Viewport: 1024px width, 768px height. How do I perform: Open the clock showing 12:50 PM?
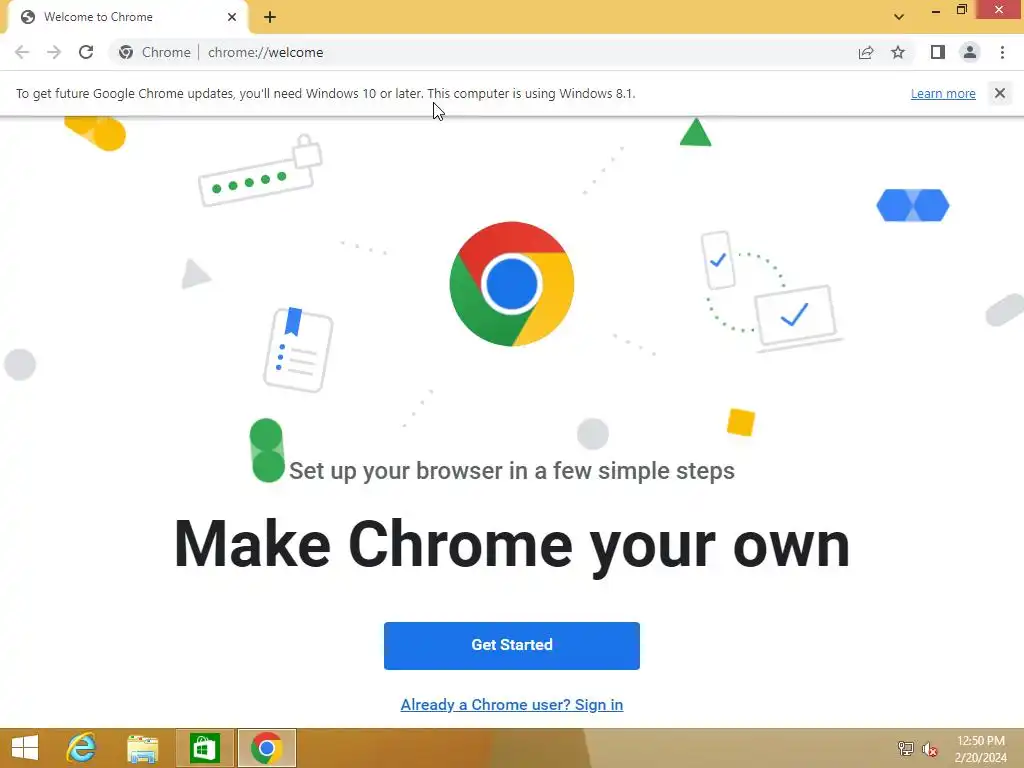tap(980, 749)
